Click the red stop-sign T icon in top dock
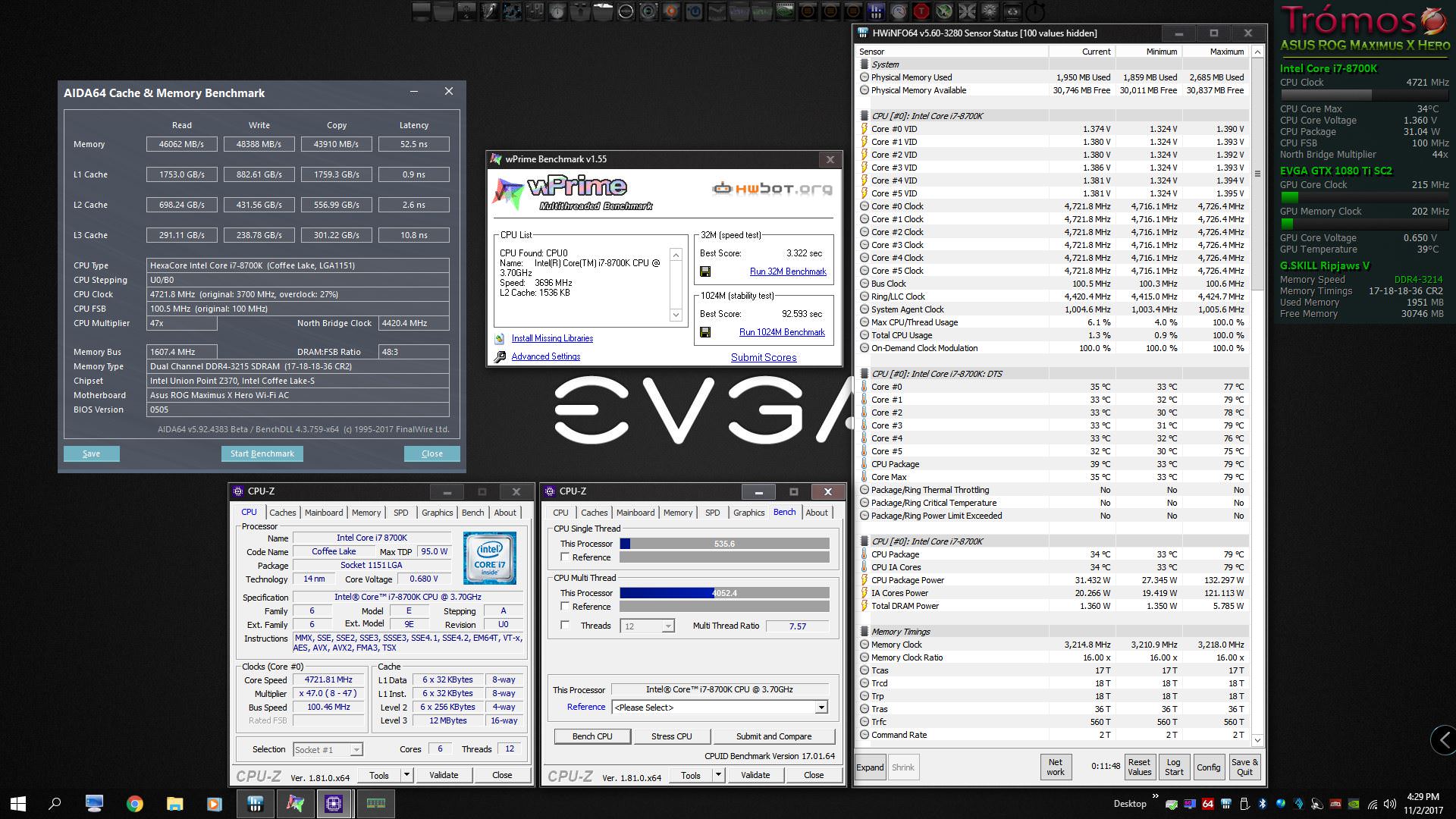 921,11
